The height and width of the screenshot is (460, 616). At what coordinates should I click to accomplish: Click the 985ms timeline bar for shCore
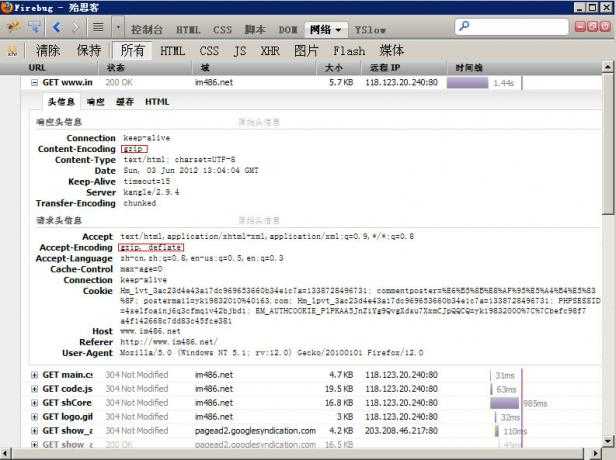504,403
